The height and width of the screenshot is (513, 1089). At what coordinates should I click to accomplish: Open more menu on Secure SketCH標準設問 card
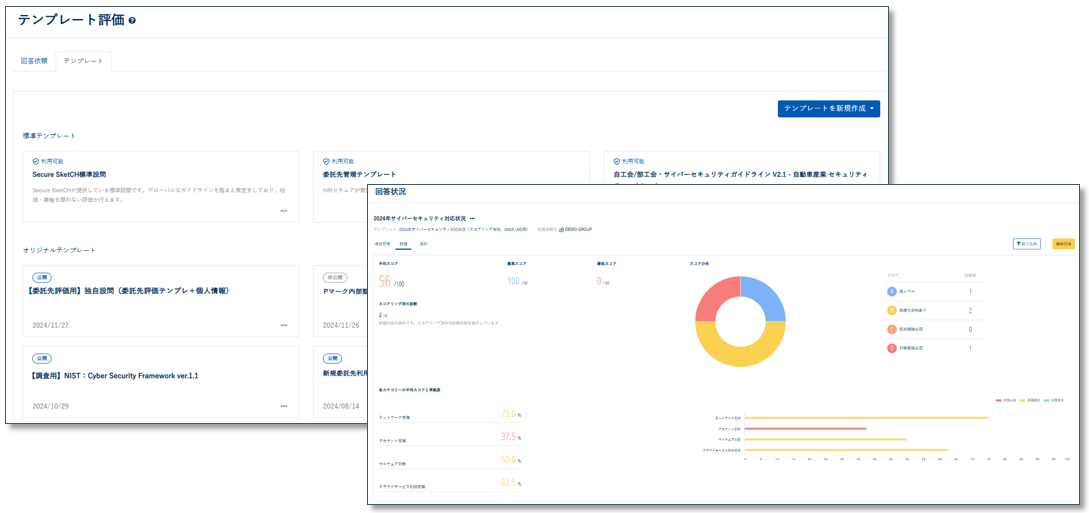point(283,210)
